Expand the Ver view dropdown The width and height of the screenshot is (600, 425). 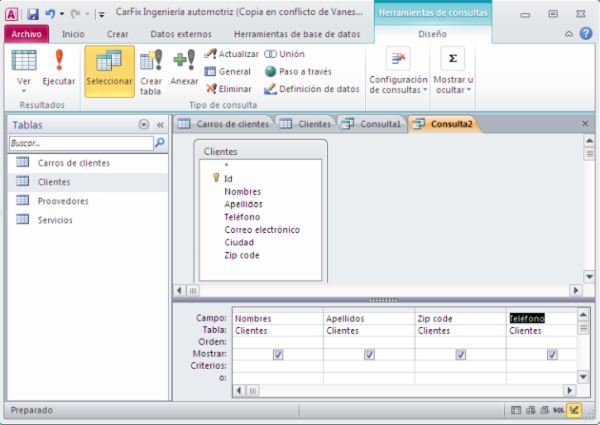click(24, 90)
